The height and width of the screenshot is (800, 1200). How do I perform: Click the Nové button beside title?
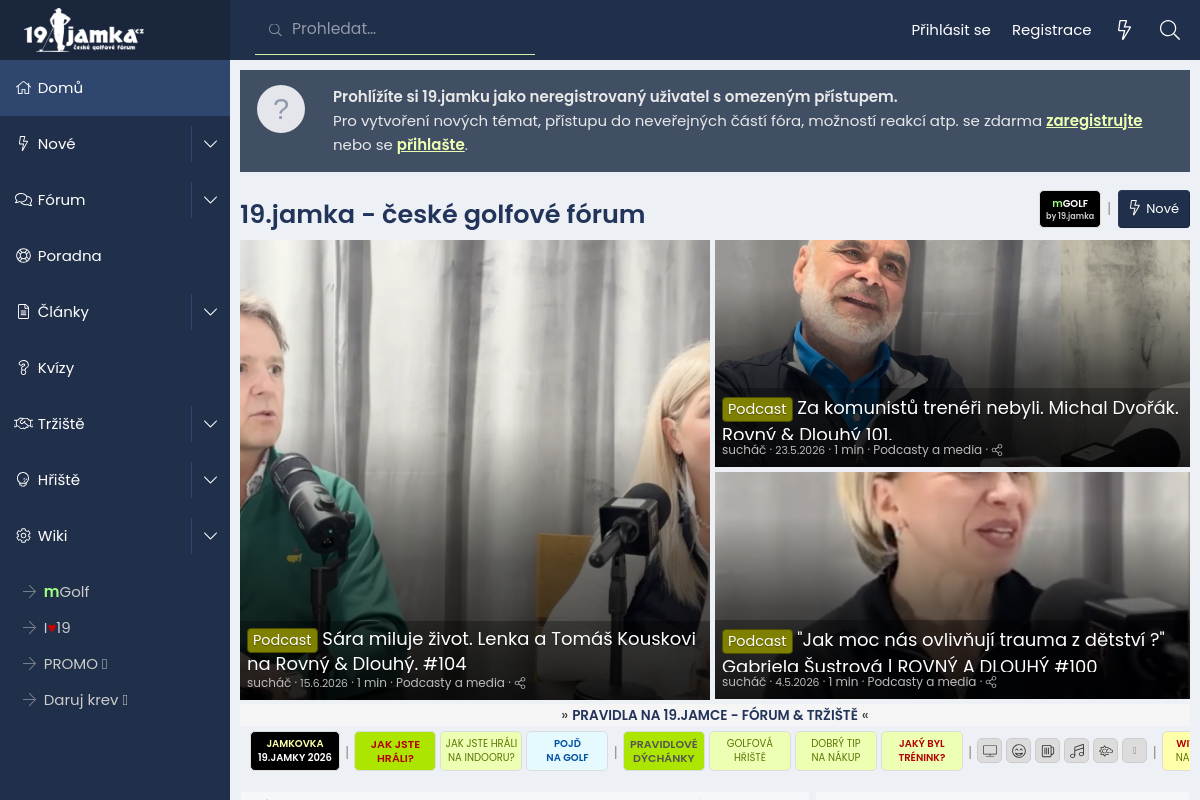coord(1154,209)
